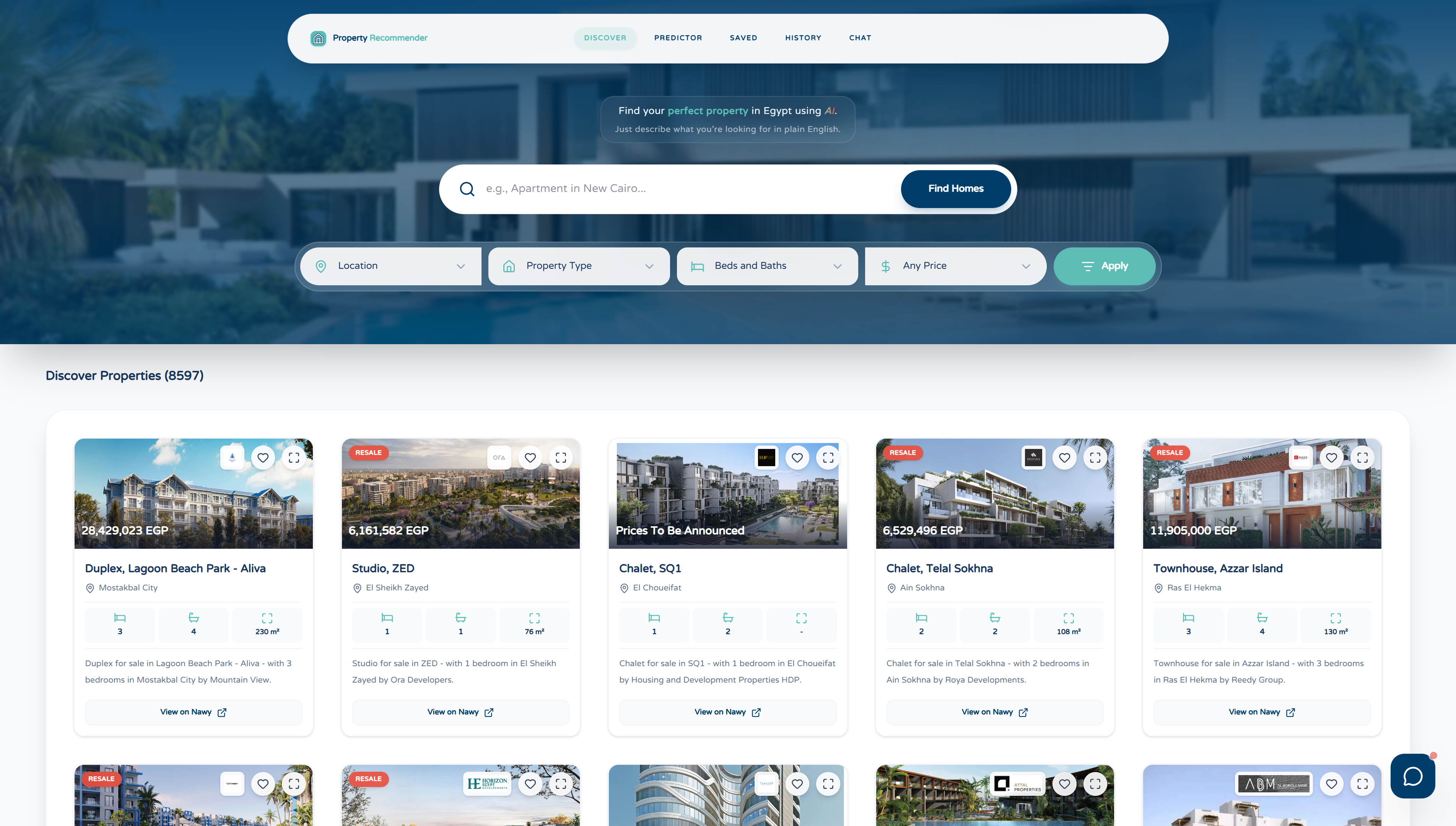Focus the property search text field
This screenshot has height=826, width=1456.
pos(681,189)
